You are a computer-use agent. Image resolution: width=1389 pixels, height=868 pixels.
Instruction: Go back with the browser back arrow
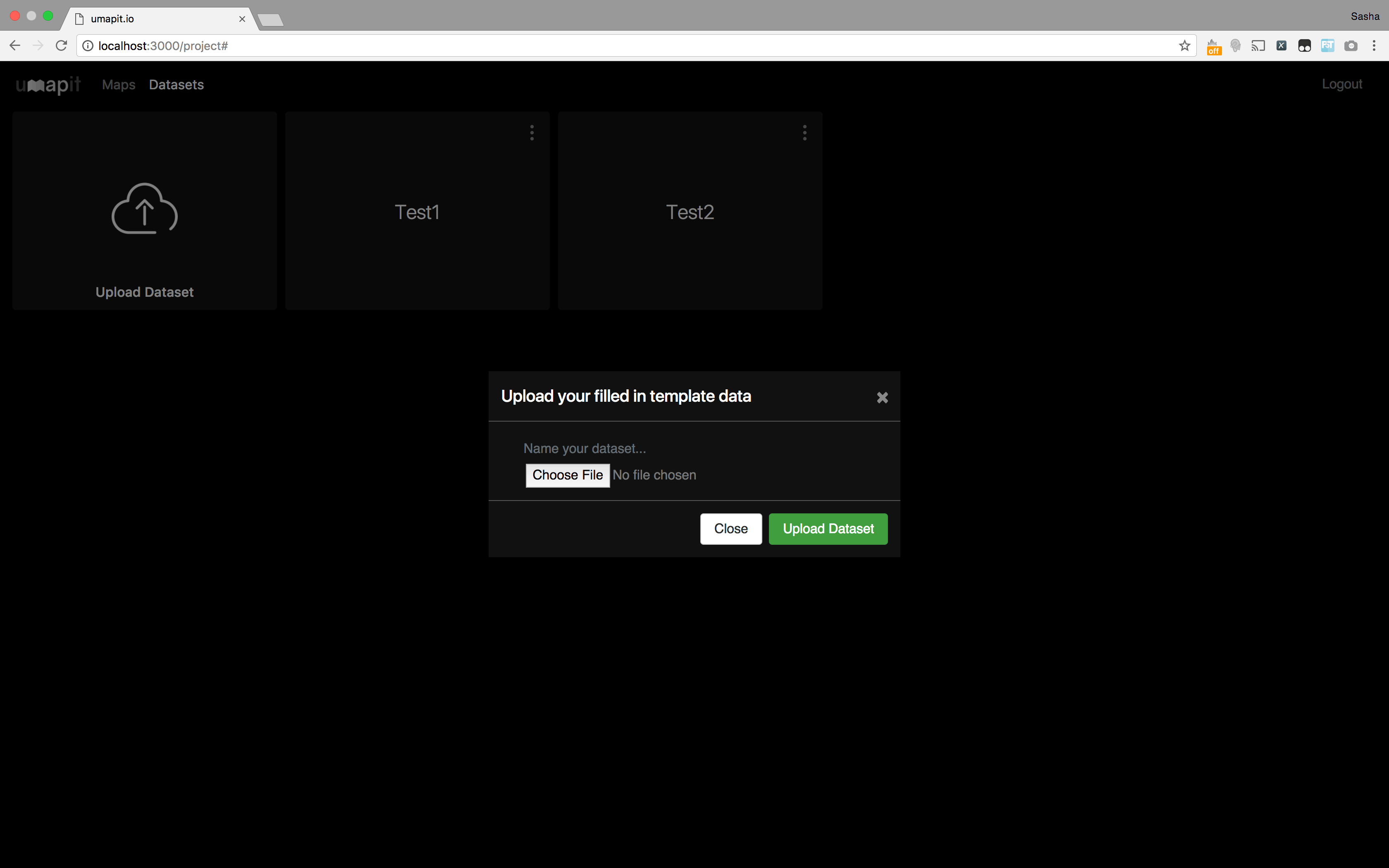15,45
